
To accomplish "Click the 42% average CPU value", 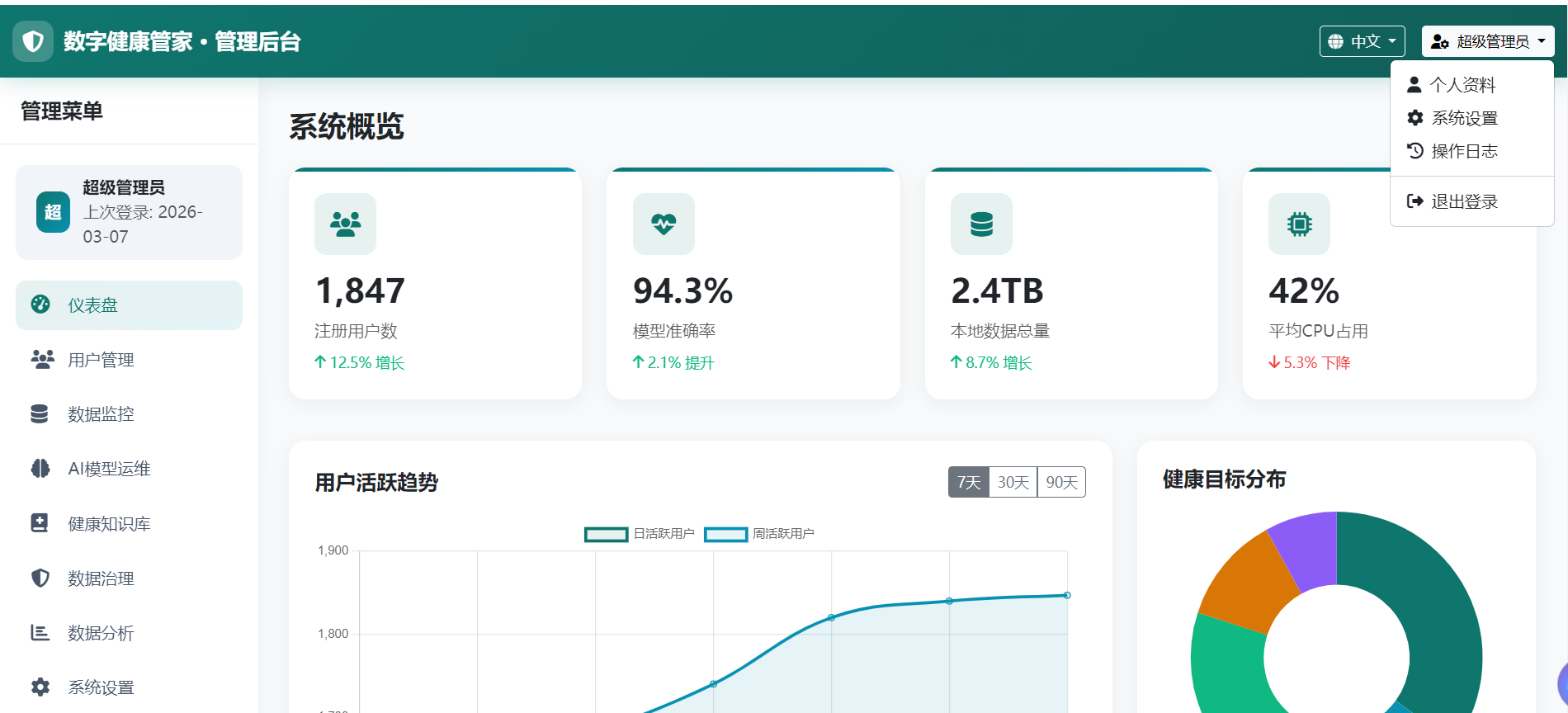I will click(x=1304, y=290).
